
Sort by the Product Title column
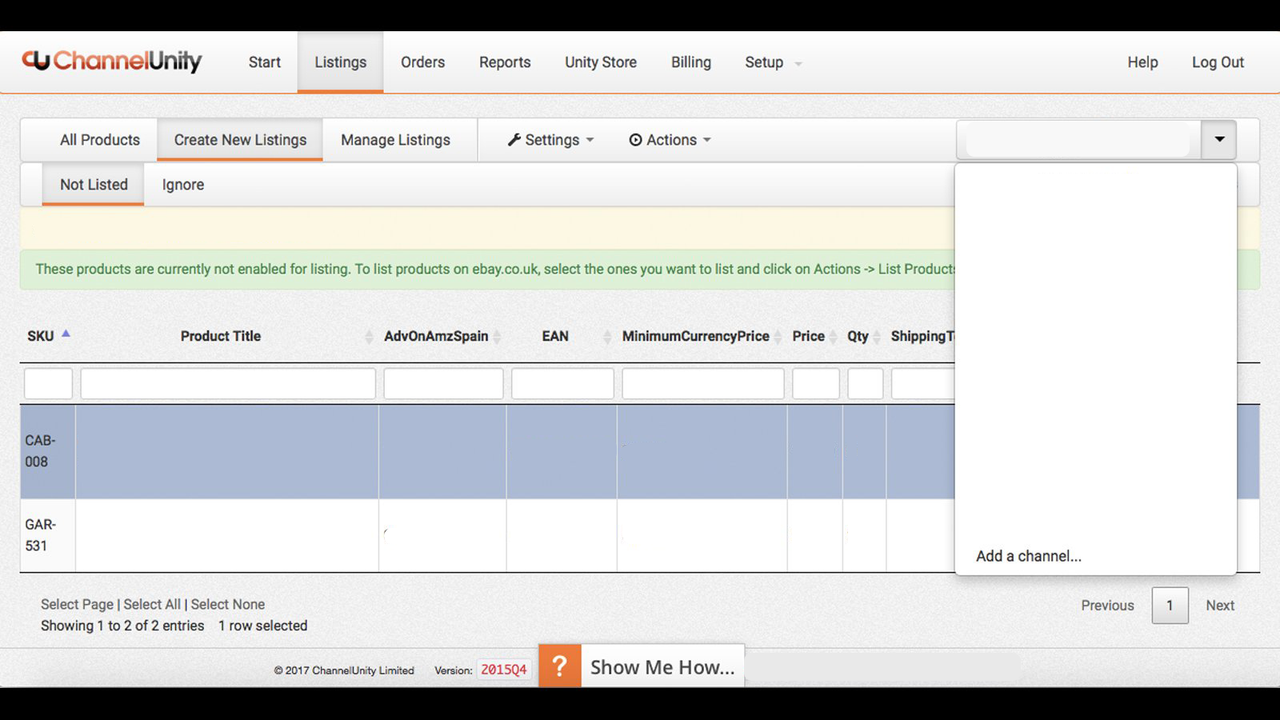click(x=221, y=336)
